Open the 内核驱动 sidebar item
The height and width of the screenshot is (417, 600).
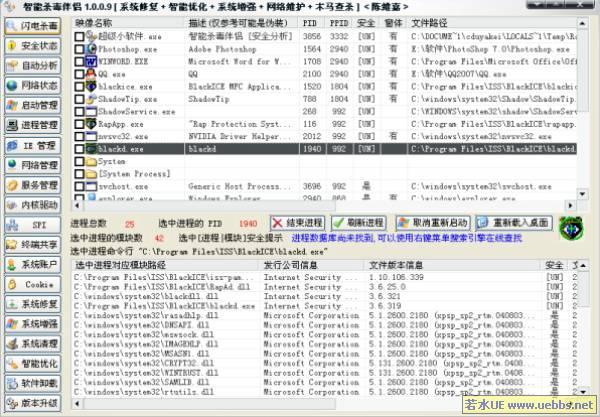[x=33, y=205]
